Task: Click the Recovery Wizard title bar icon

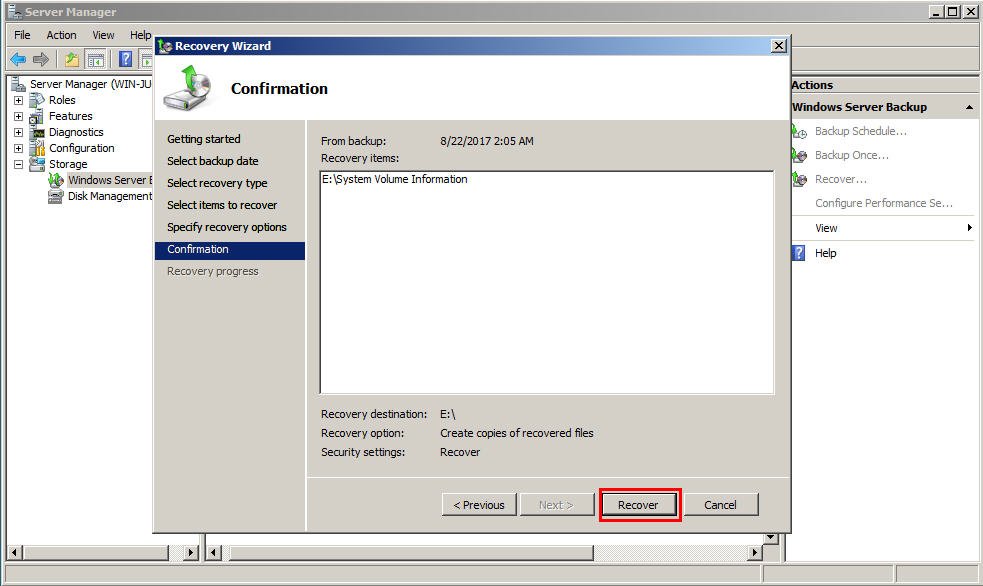Action: pos(165,46)
